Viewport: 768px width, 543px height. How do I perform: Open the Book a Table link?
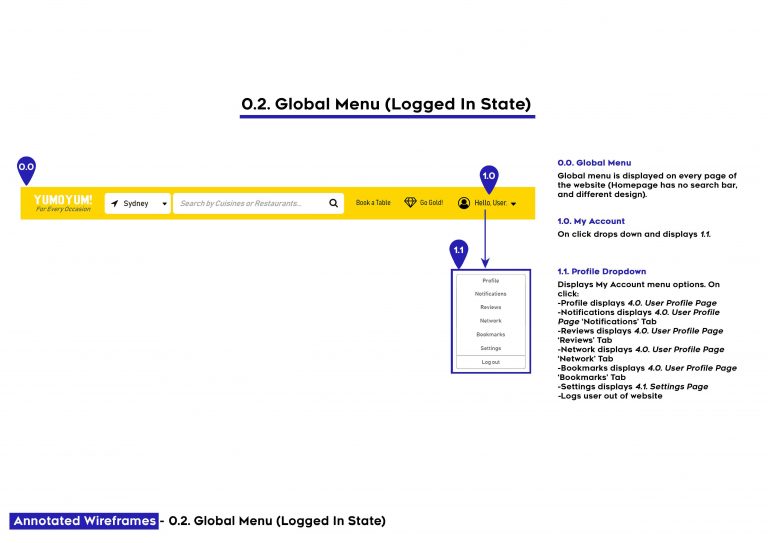373,203
